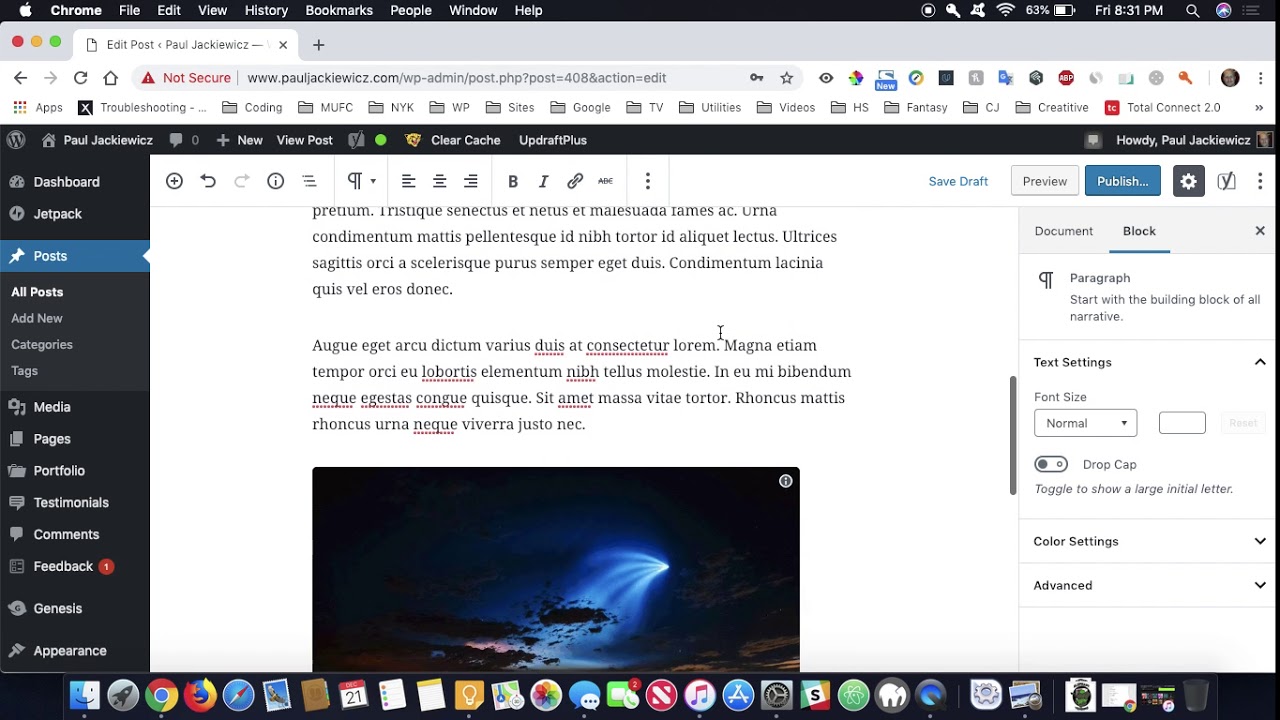This screenshot has width=1280, height=720.
Task: Open the Font Size dropdown
Action: coord(1085,423)
